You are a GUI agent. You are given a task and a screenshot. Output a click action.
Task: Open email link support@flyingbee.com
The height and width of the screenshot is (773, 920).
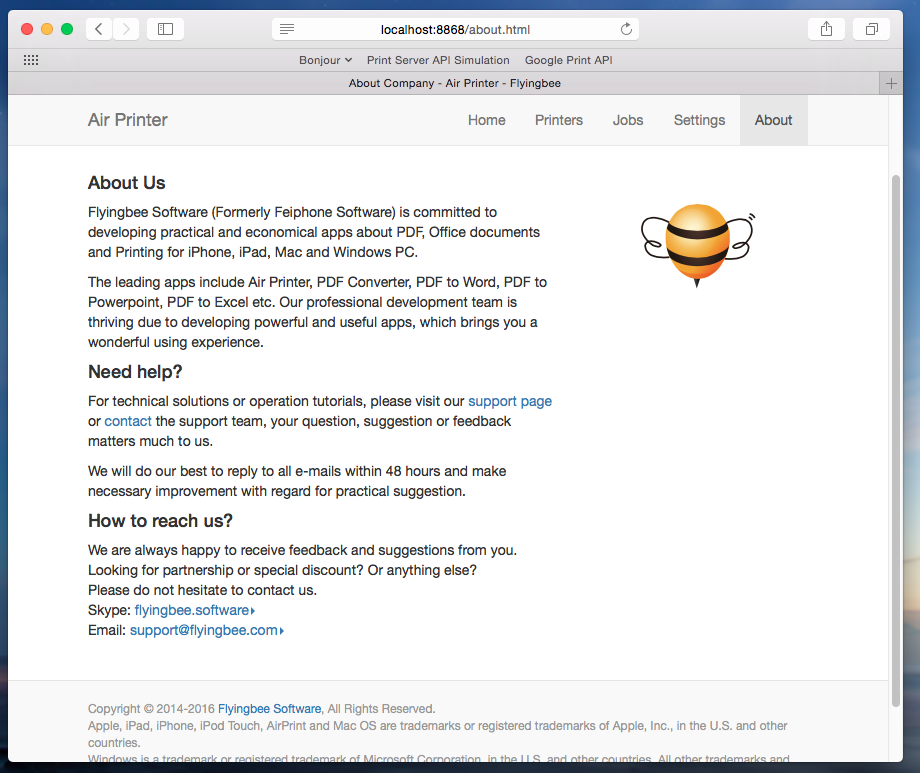(207, 630)
